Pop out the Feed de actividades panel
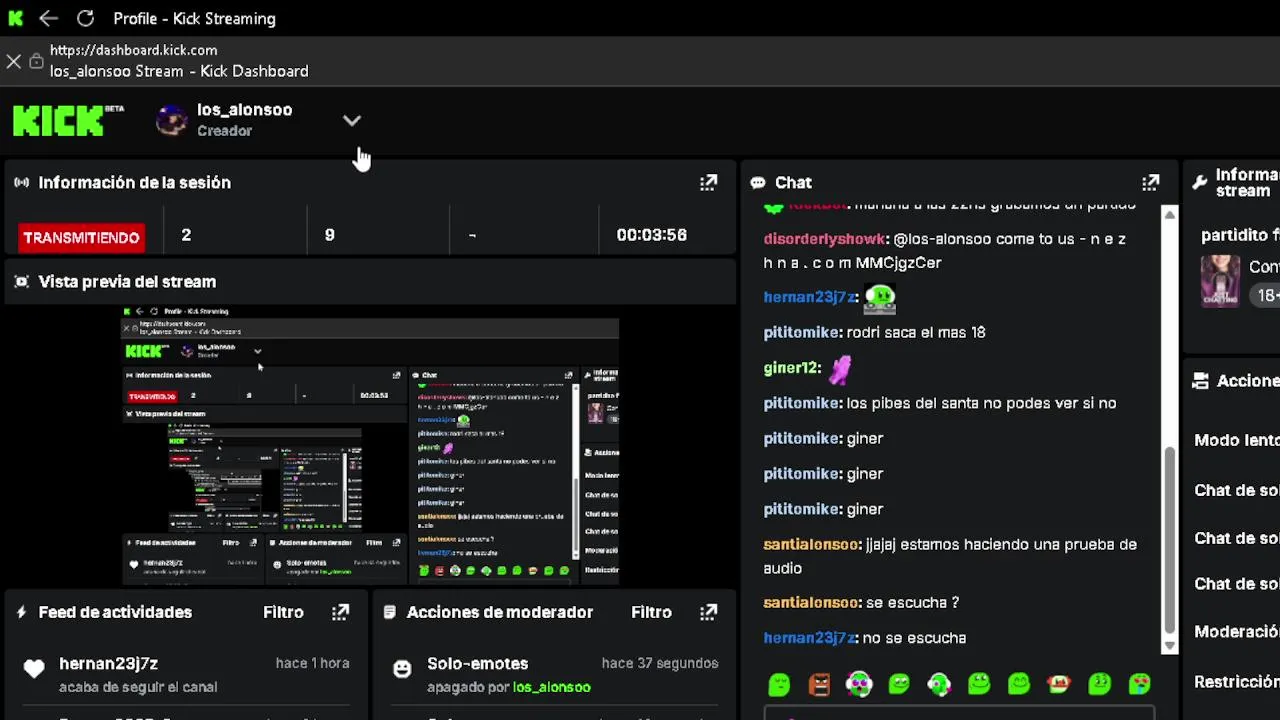This screenshot has height=720, width=1280. 340,612
